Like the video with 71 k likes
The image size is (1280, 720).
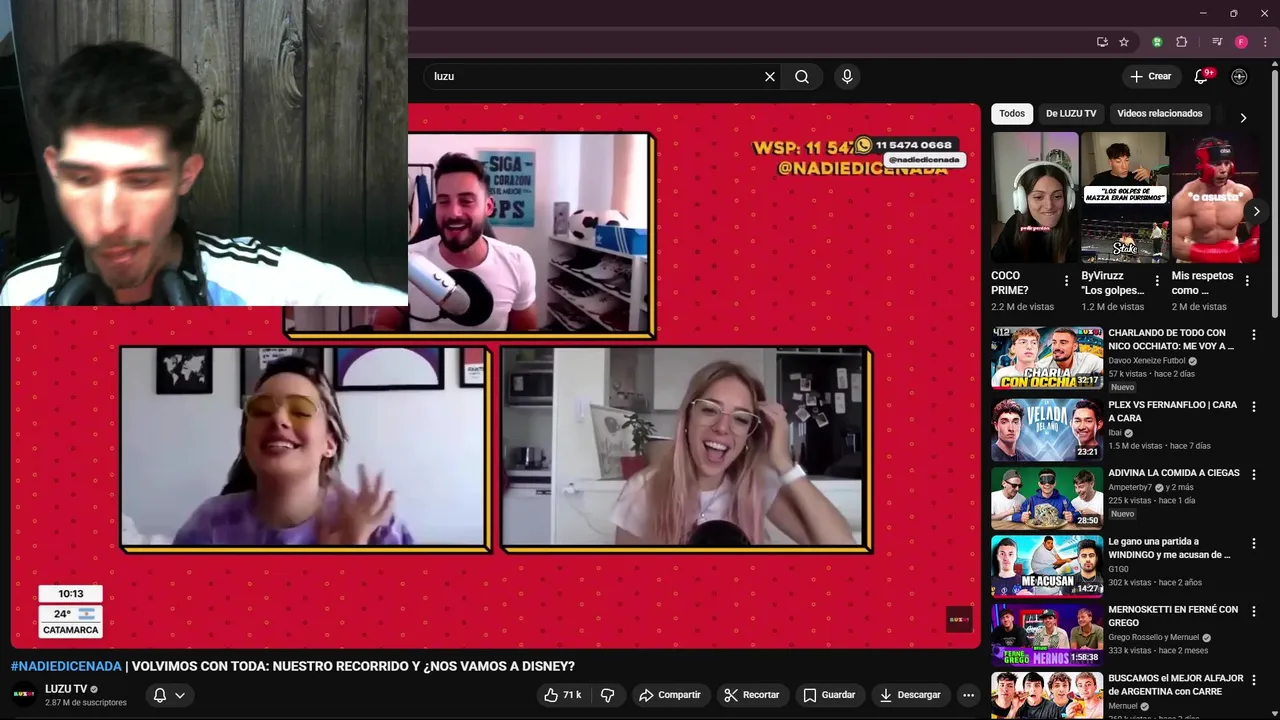pos(562,695)
